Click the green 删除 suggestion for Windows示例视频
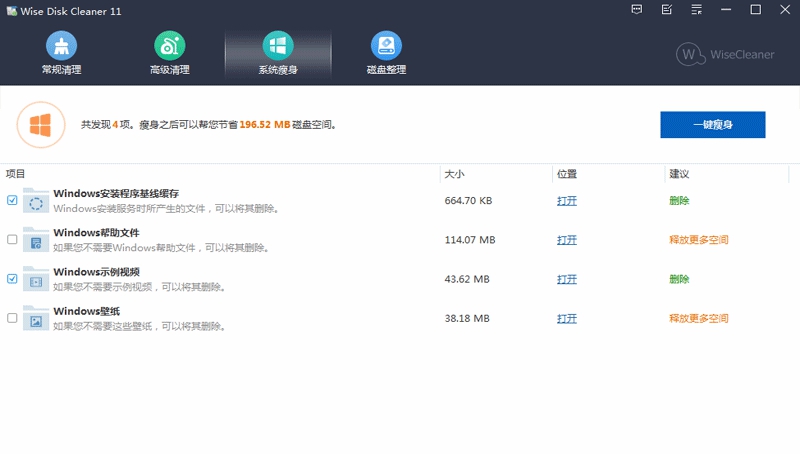This screenshot has width=800, height=454. pos(679,279)
